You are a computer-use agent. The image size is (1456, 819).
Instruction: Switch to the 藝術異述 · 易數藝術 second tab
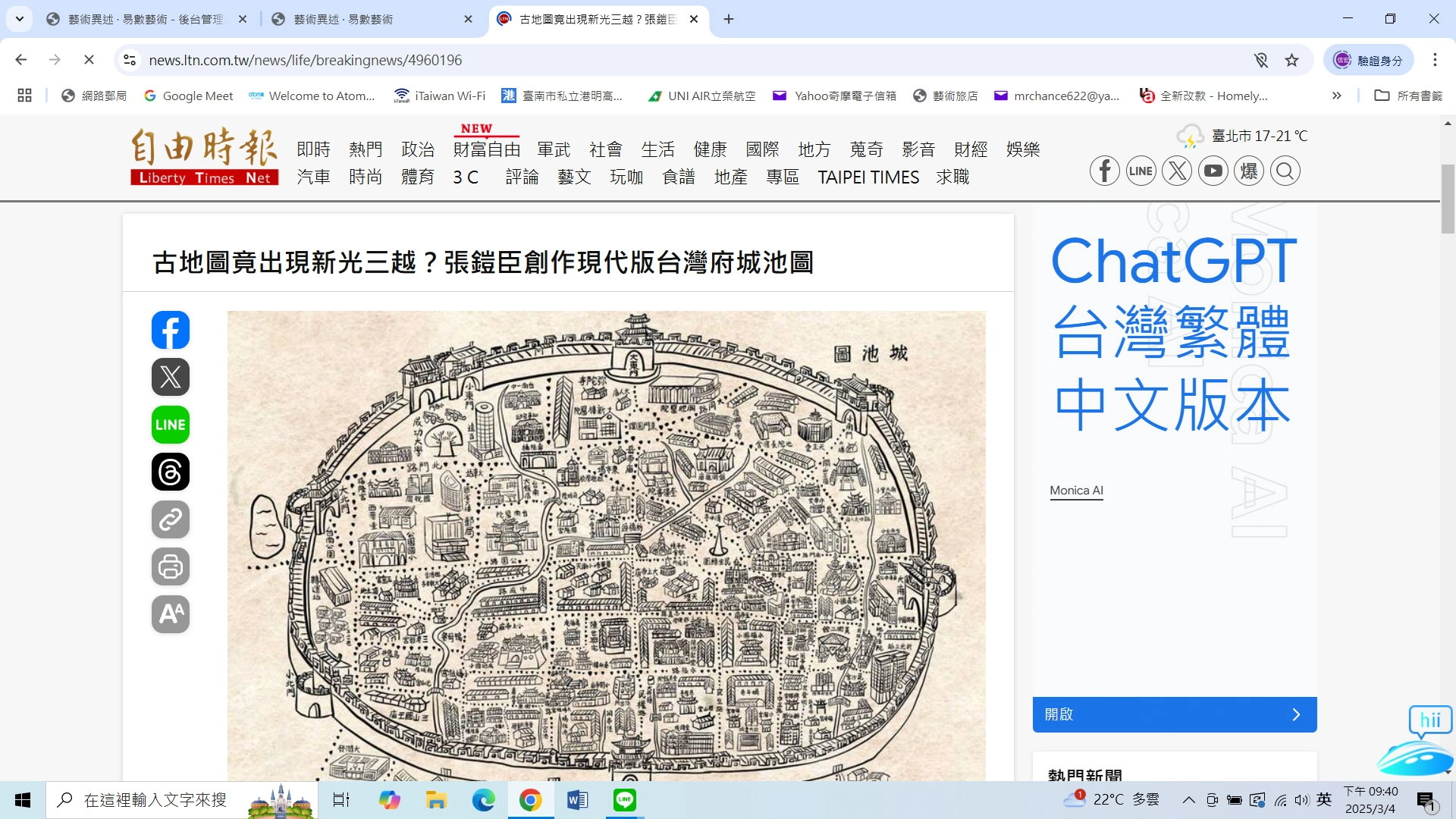click(x=343, y=19)
